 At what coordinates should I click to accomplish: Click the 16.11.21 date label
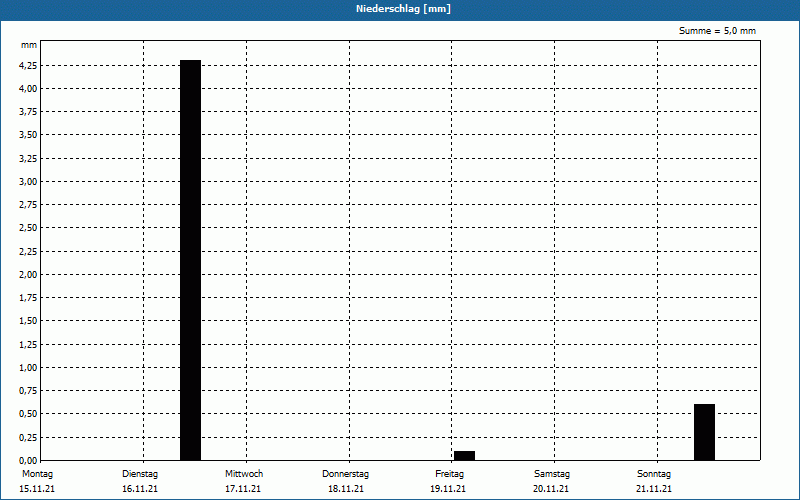point(140,489)
